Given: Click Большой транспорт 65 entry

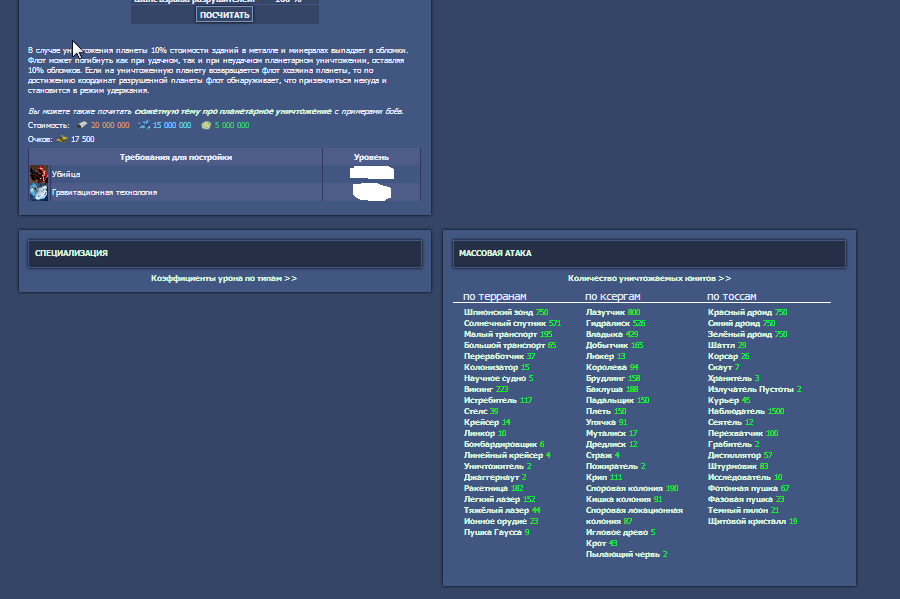Looking at the screenshot, I should point(510,345).
